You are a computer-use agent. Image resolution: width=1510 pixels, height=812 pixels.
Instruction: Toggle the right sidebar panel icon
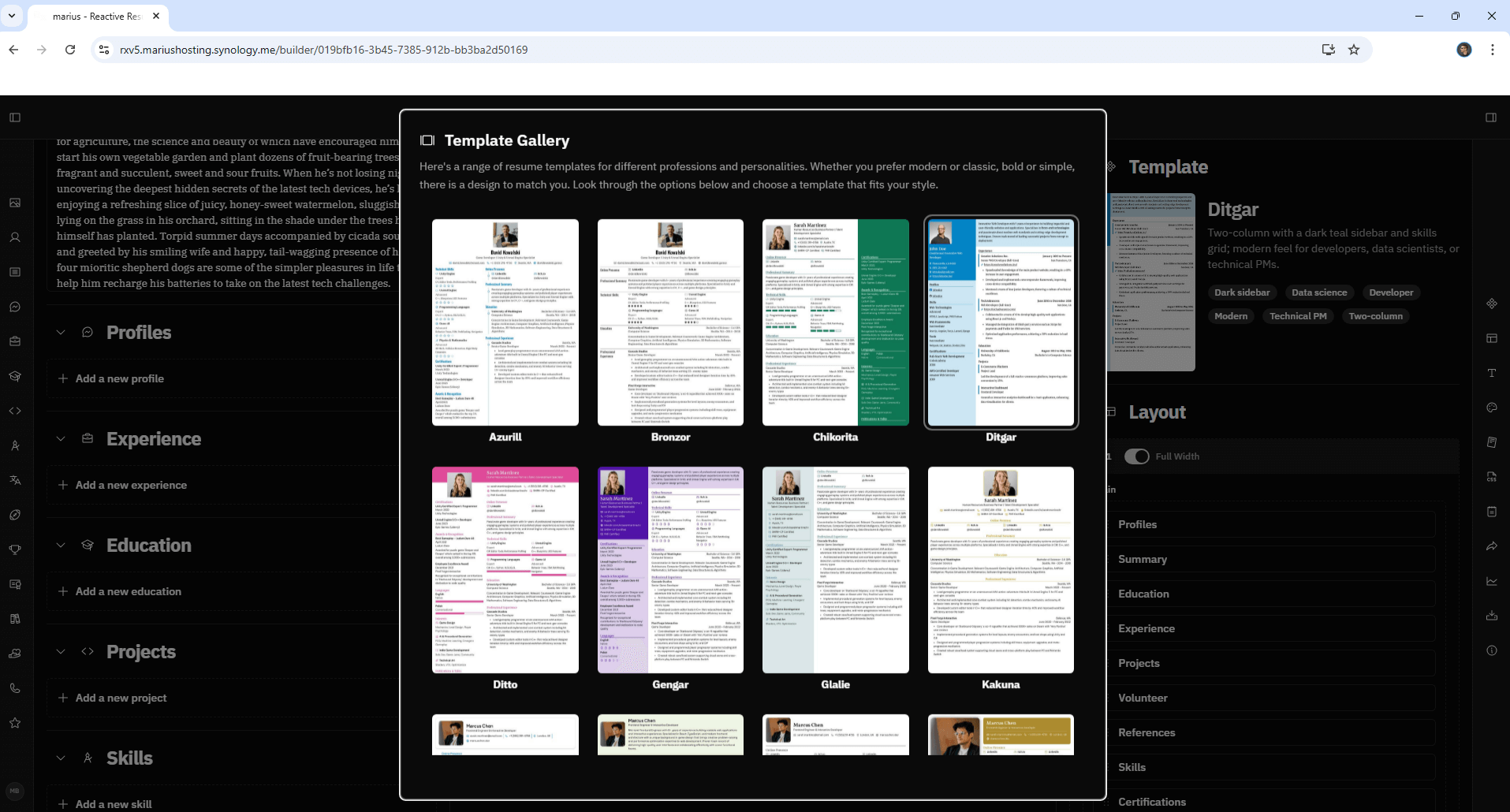1491,117
